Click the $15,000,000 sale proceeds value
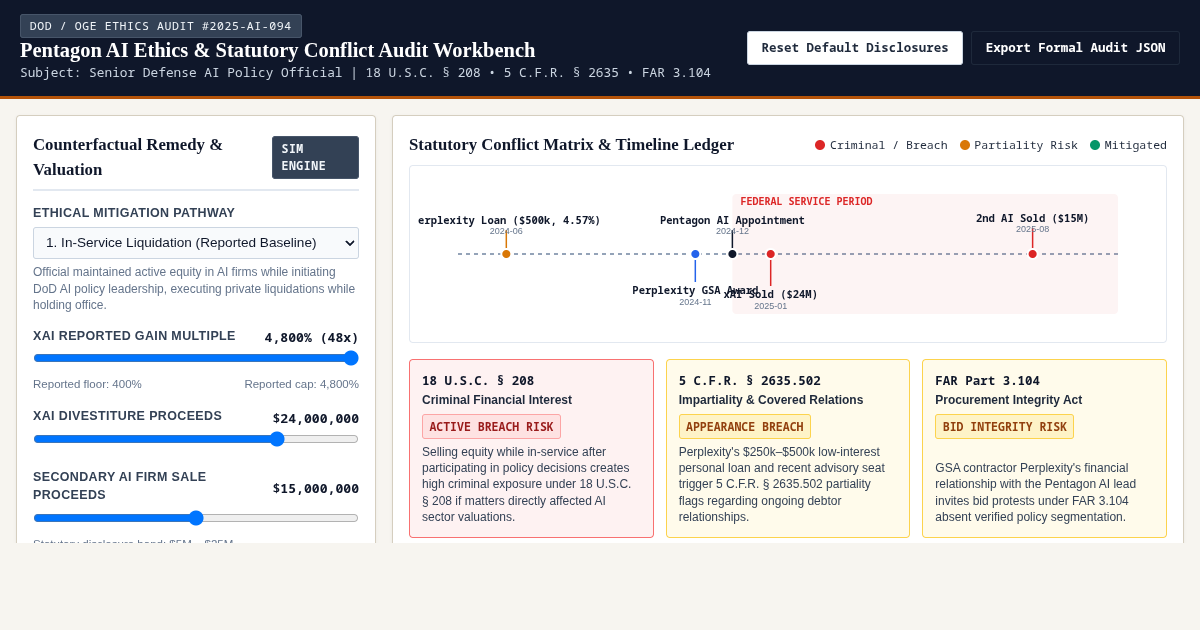The image size is (1200, 630). click(316, 488)
